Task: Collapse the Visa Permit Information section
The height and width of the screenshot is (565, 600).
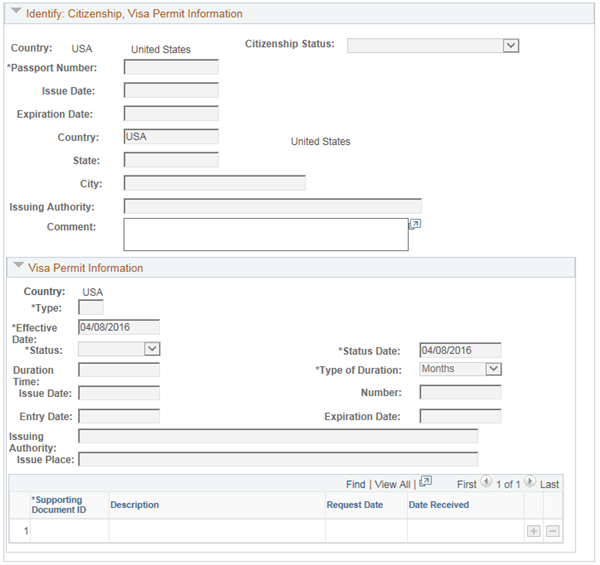Action: [17, 267]
